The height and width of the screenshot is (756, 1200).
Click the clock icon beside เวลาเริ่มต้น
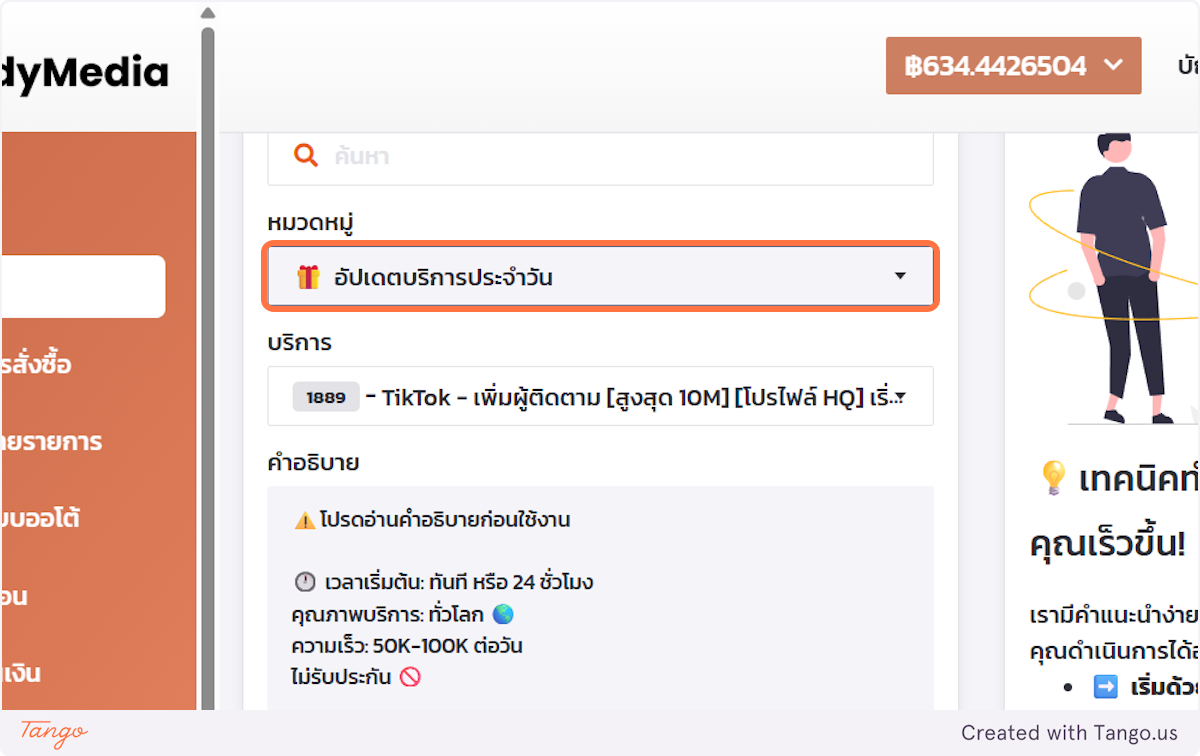pyautogui.click(x=305, y=582)
